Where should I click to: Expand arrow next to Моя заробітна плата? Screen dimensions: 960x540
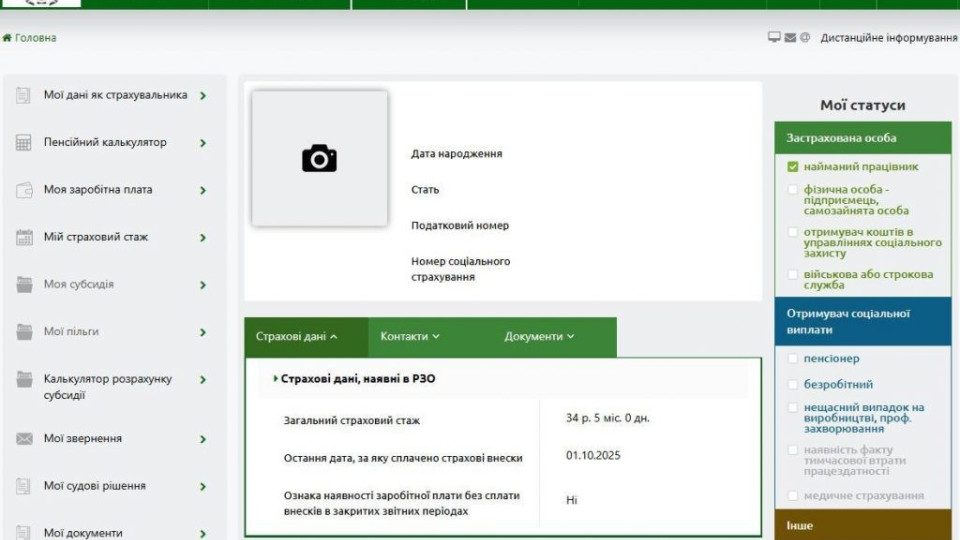[x=203, y=190]
